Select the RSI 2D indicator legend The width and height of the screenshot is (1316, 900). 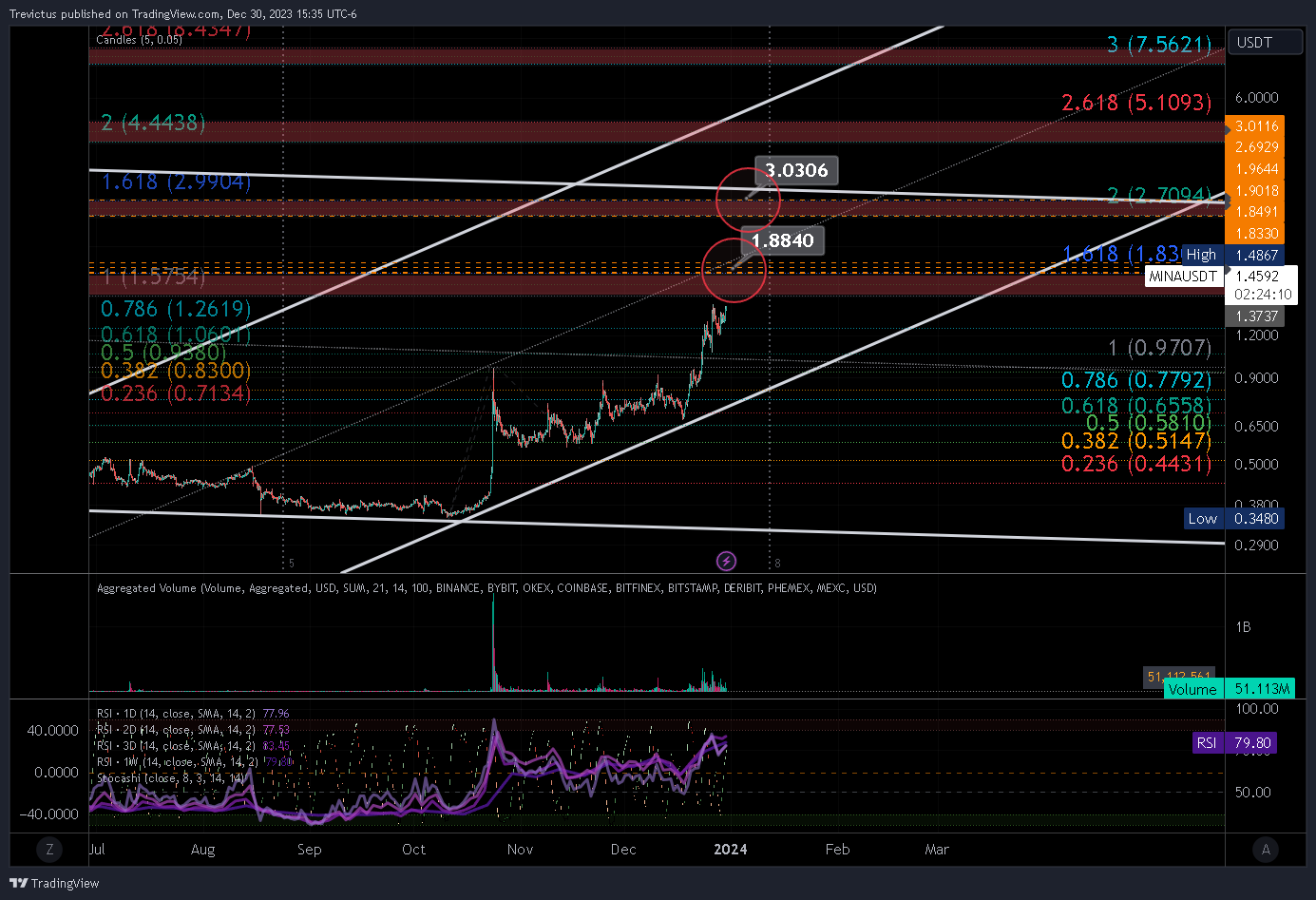pyautogui.click(x=193, y=730)
